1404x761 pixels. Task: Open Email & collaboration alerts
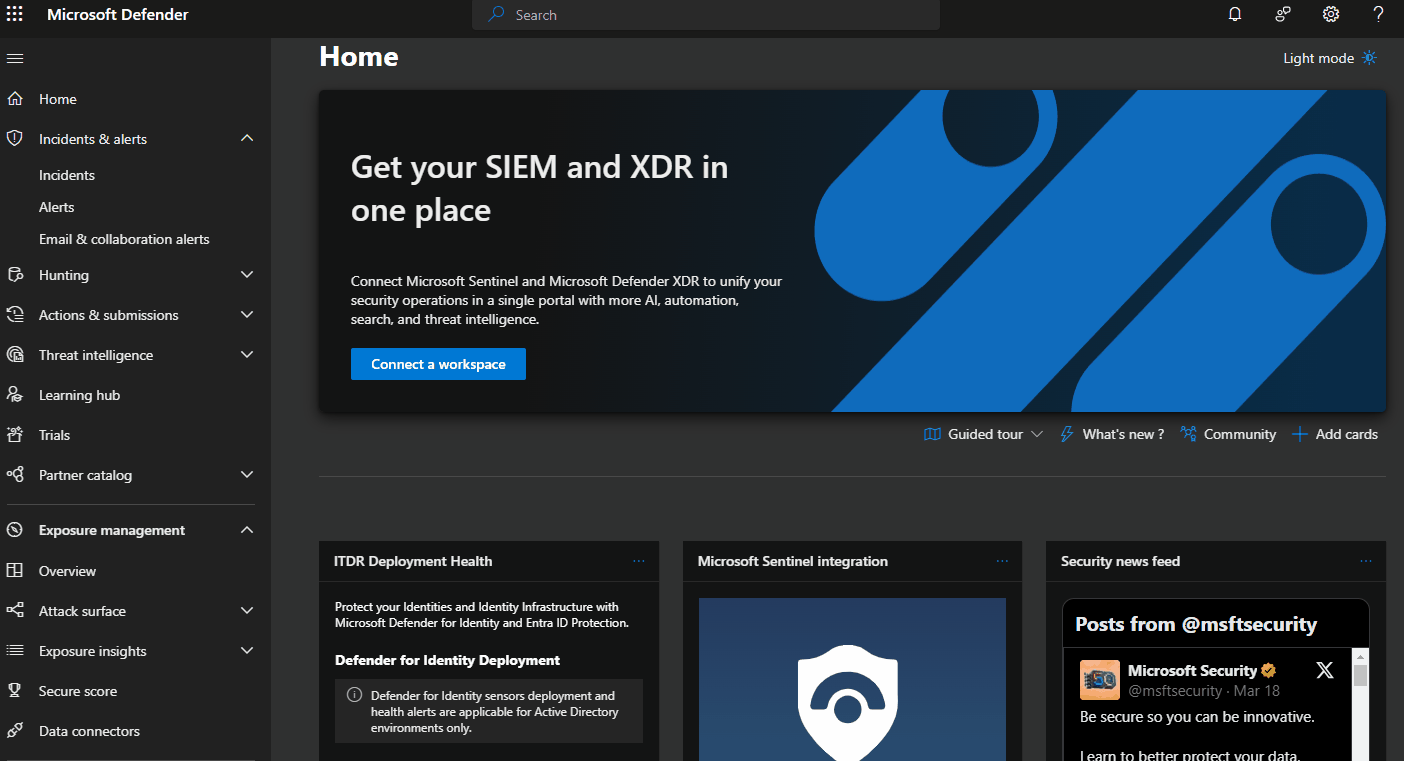coord(124,238)
